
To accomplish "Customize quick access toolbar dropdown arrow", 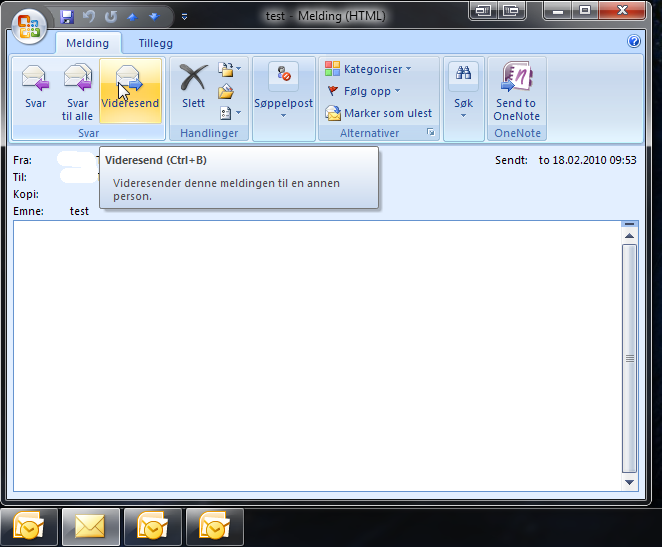I will point(184,17).
